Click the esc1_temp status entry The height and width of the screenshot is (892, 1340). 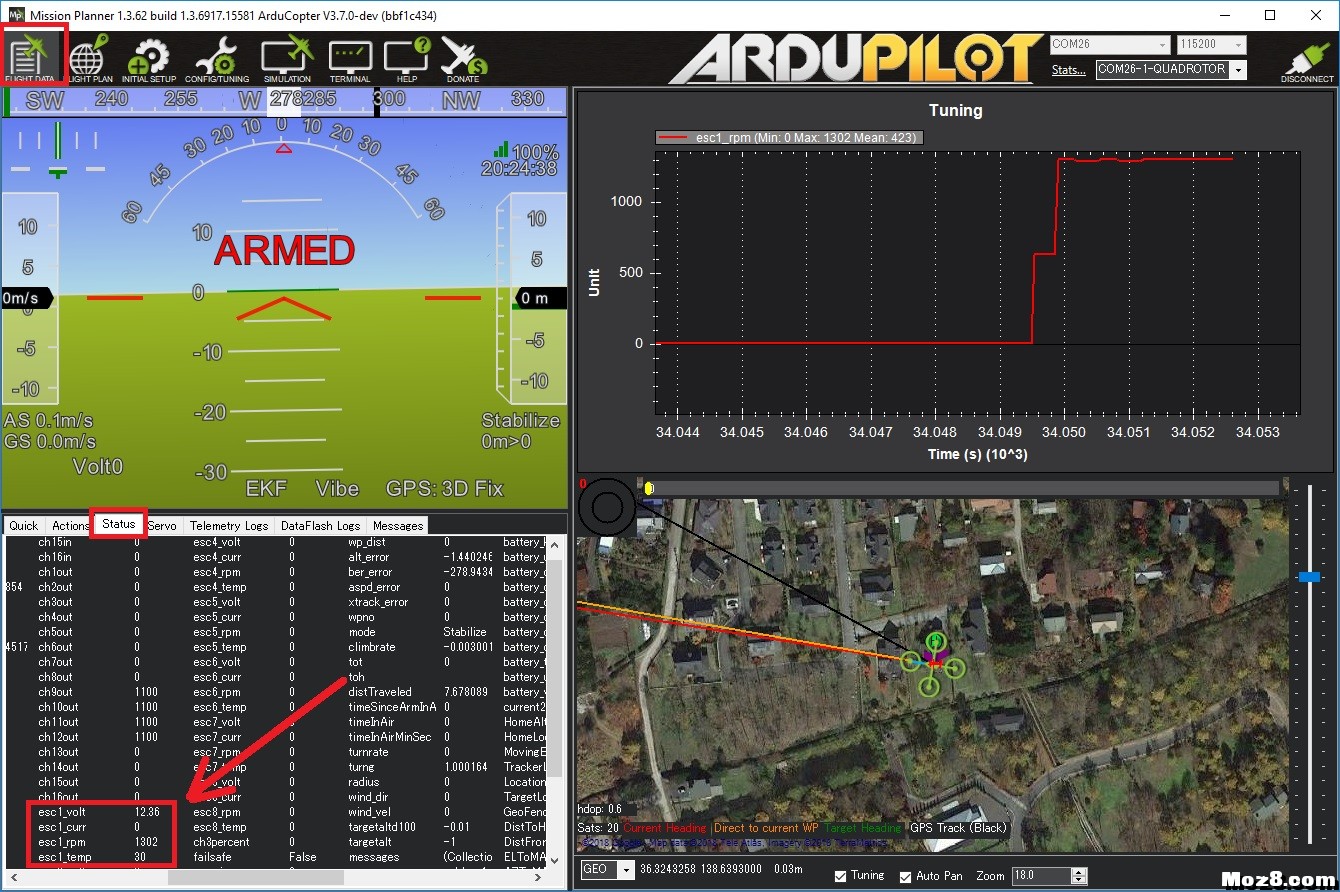[x=64, y=857]
